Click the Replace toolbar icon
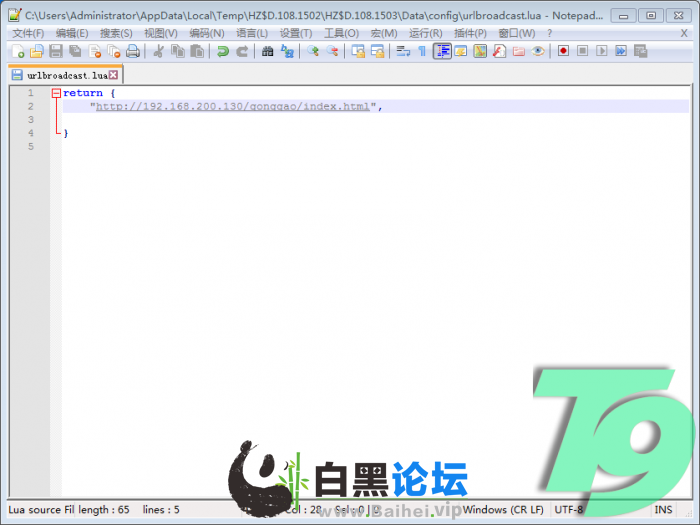700x525 pixels. (x=287, y=51)
